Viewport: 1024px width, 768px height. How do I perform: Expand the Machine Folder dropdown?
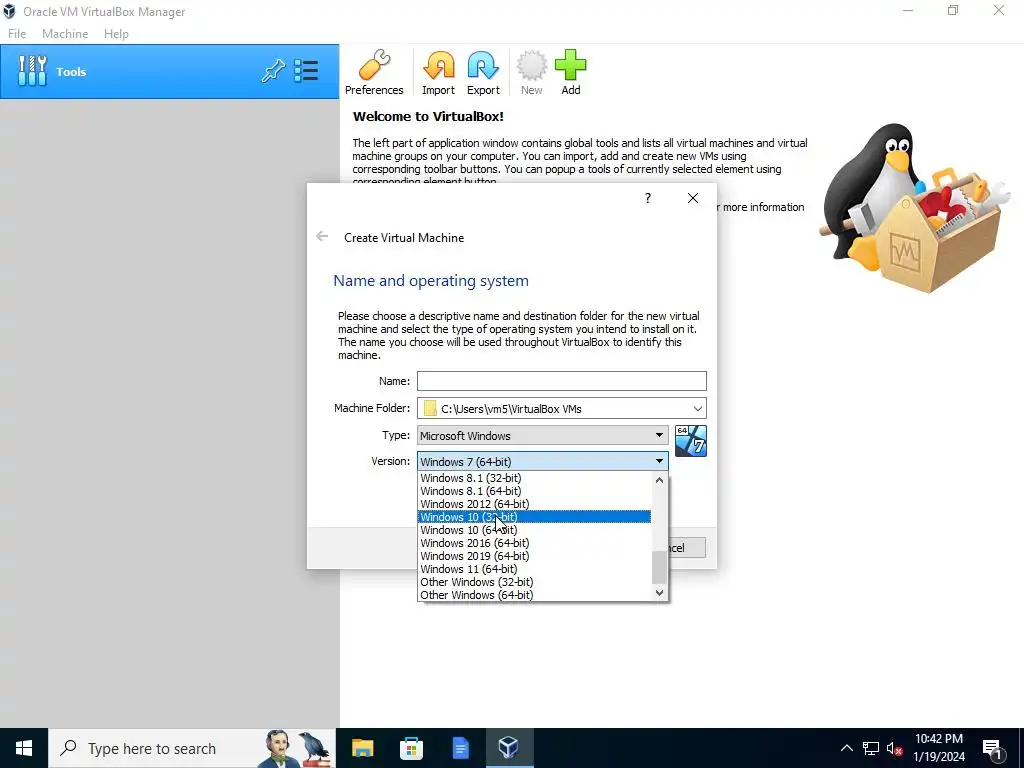click(x=697, y=409)
